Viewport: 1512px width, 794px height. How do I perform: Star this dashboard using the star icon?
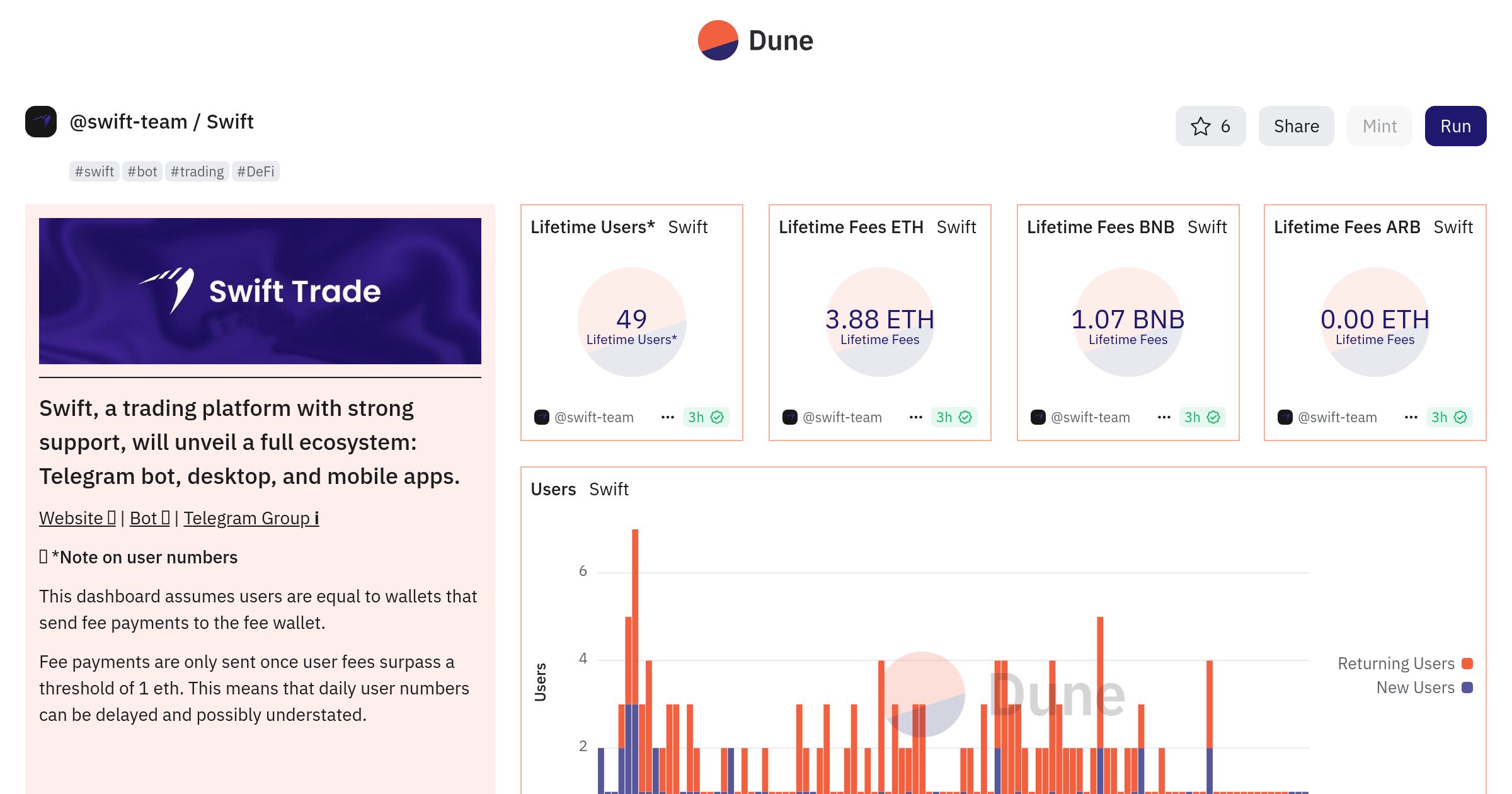point(1201,126)
